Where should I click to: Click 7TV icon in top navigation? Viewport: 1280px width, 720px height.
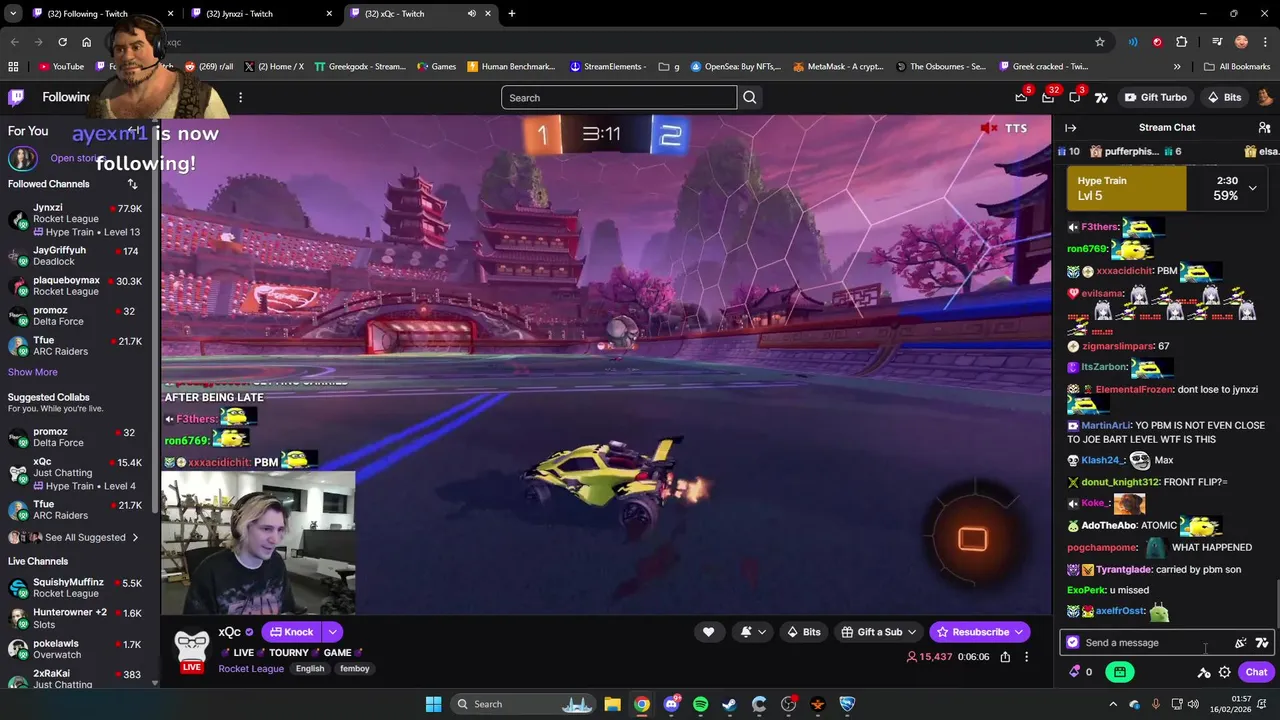coord(1101,97)
